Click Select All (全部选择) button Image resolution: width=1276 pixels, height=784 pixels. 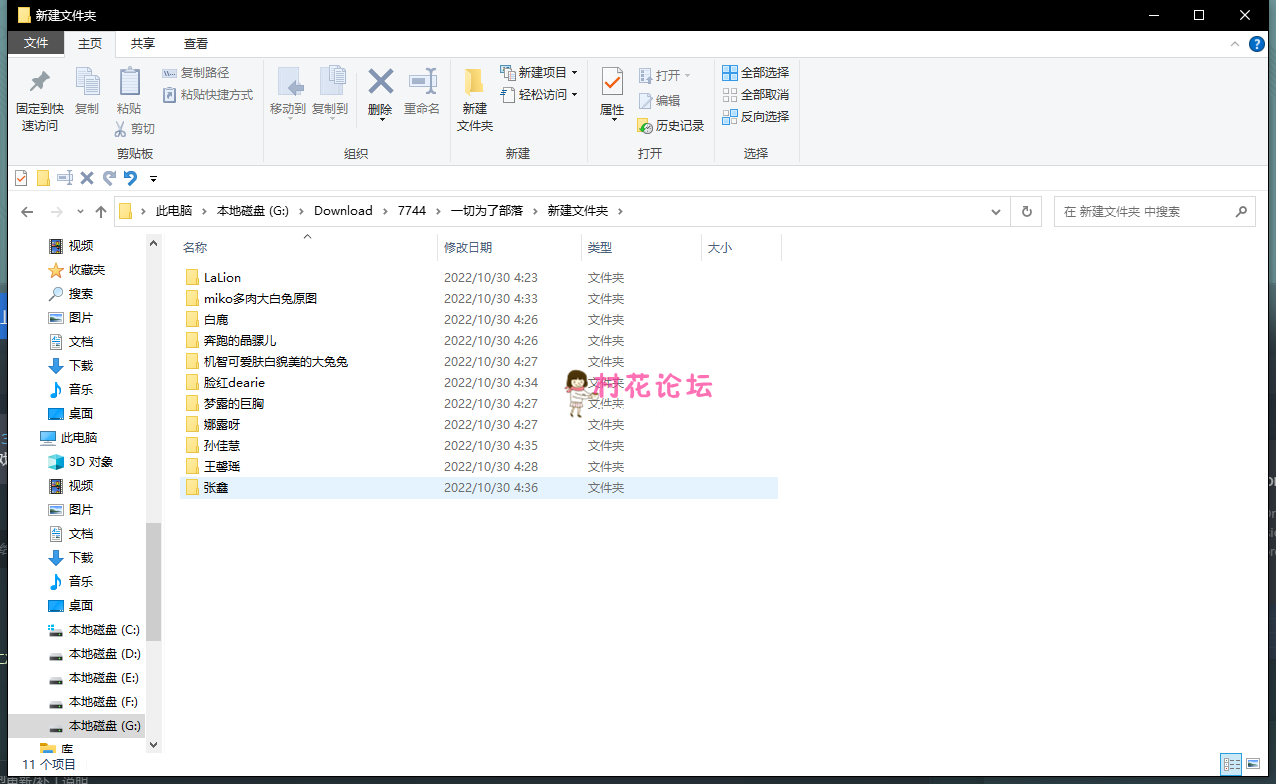coord(756,73)
